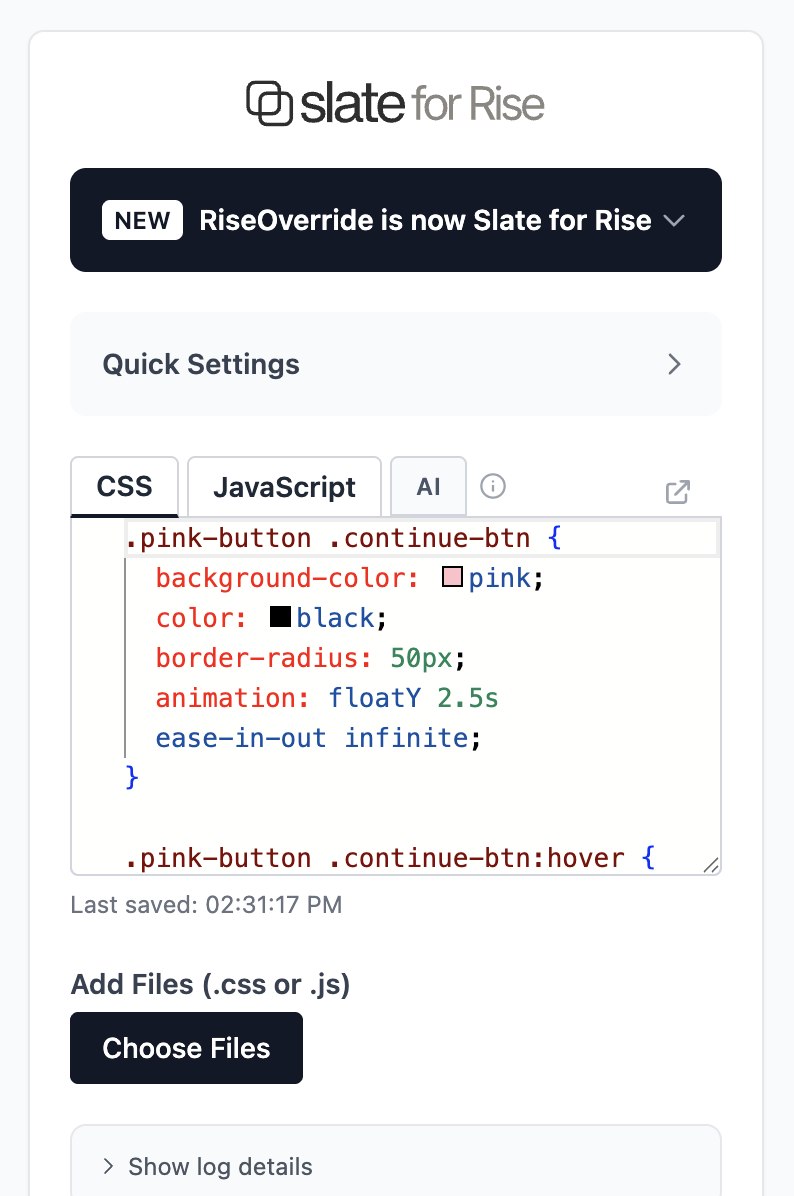
Task: Open the info tooltip beside the AI tab
Action: click(x=492, y=486)
